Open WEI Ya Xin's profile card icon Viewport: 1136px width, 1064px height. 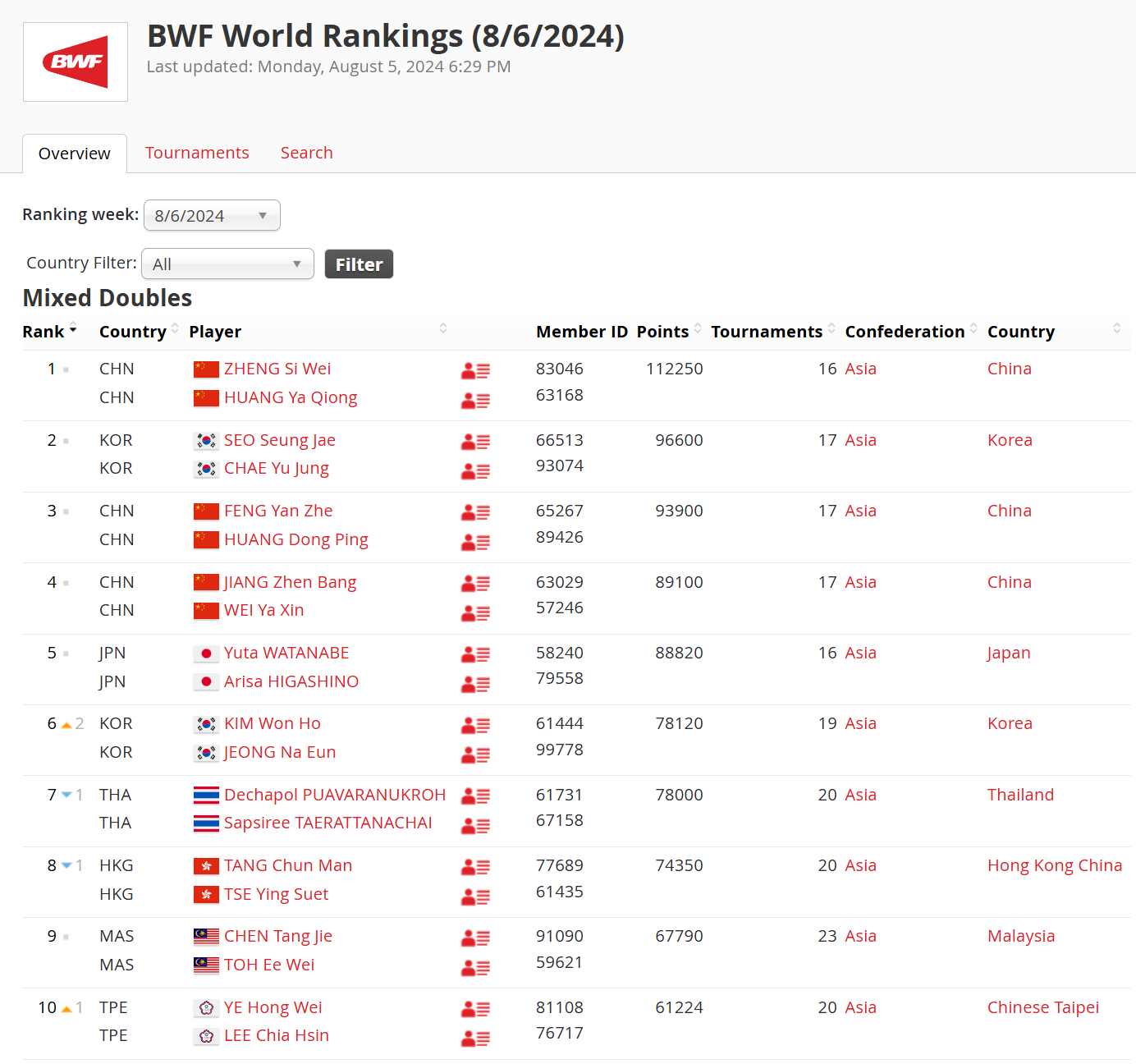click(x=475, y=613)
